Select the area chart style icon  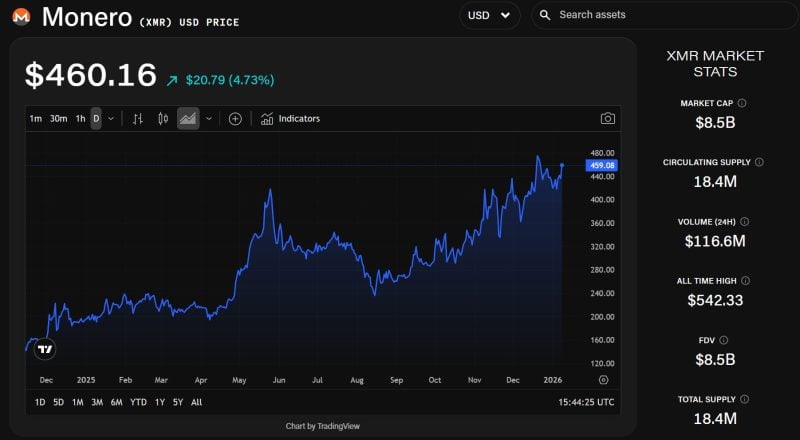tap(188, 119)
